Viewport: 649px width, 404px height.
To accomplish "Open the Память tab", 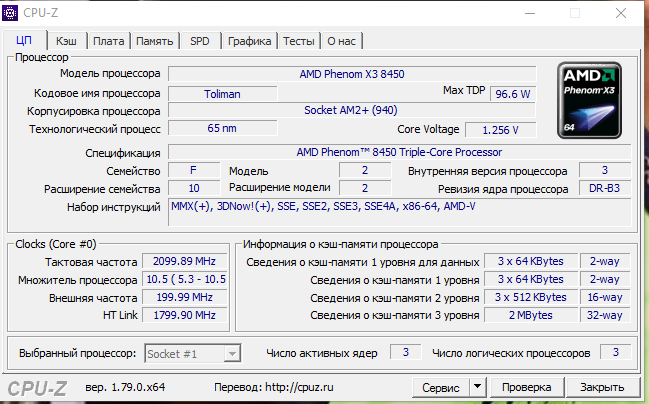I will [x=154, y=41].
